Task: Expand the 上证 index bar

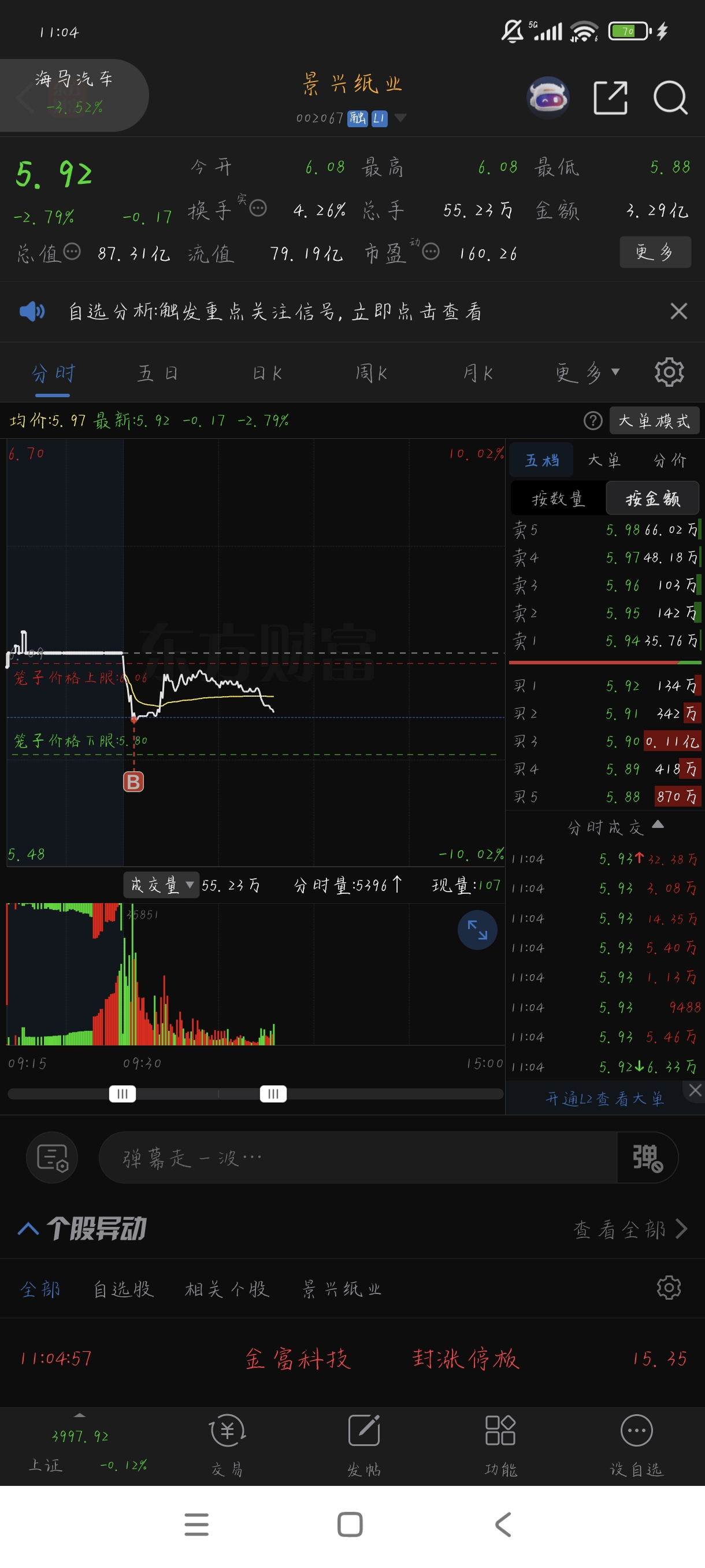Action: click(x=80, y=1415)
